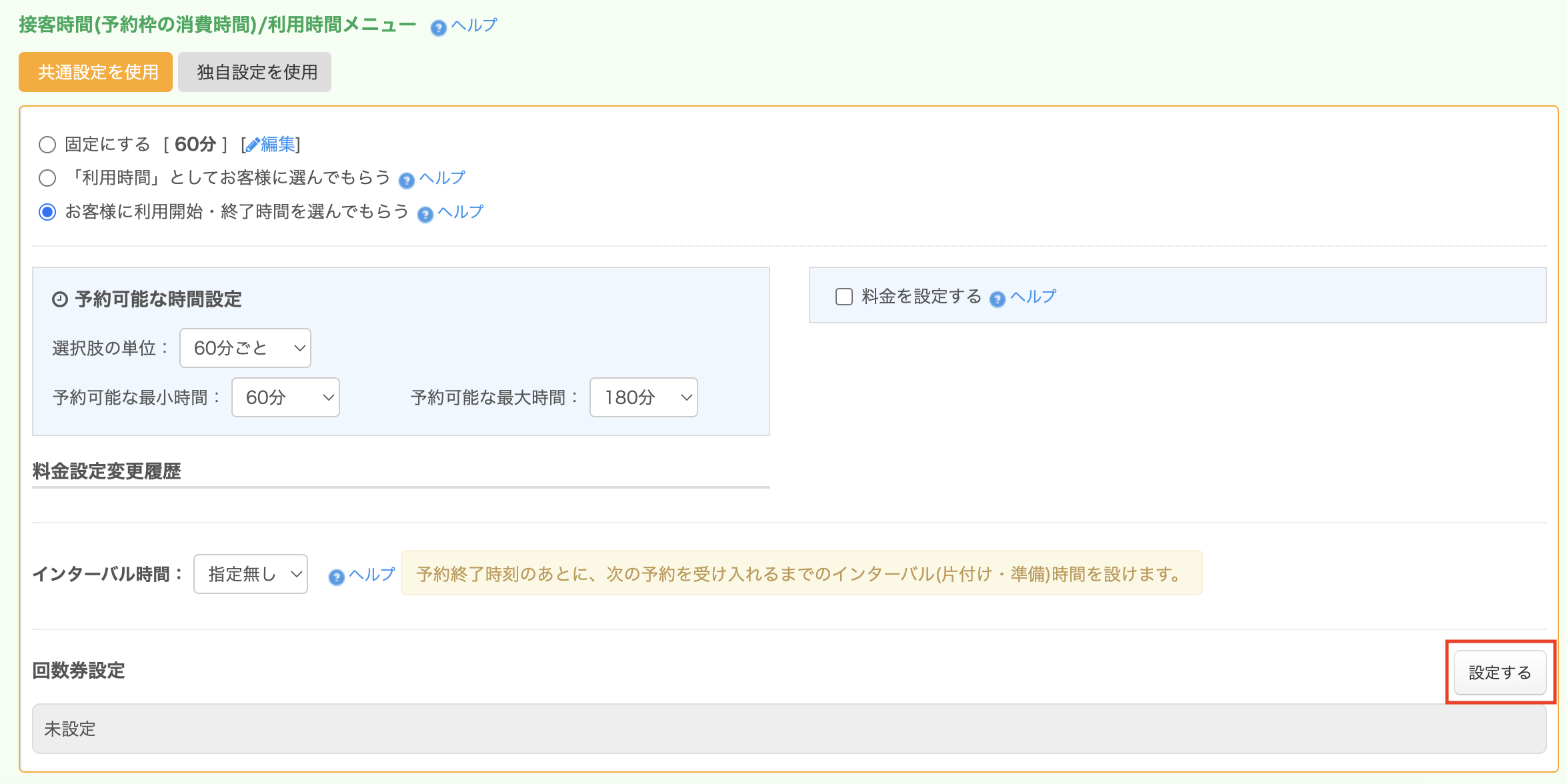Image resolution: width=1567 pixels, height=784 pixels.
Task: Enable 料金を設定する checkbox
Action: pyautogui.click(x=844, y=297)
